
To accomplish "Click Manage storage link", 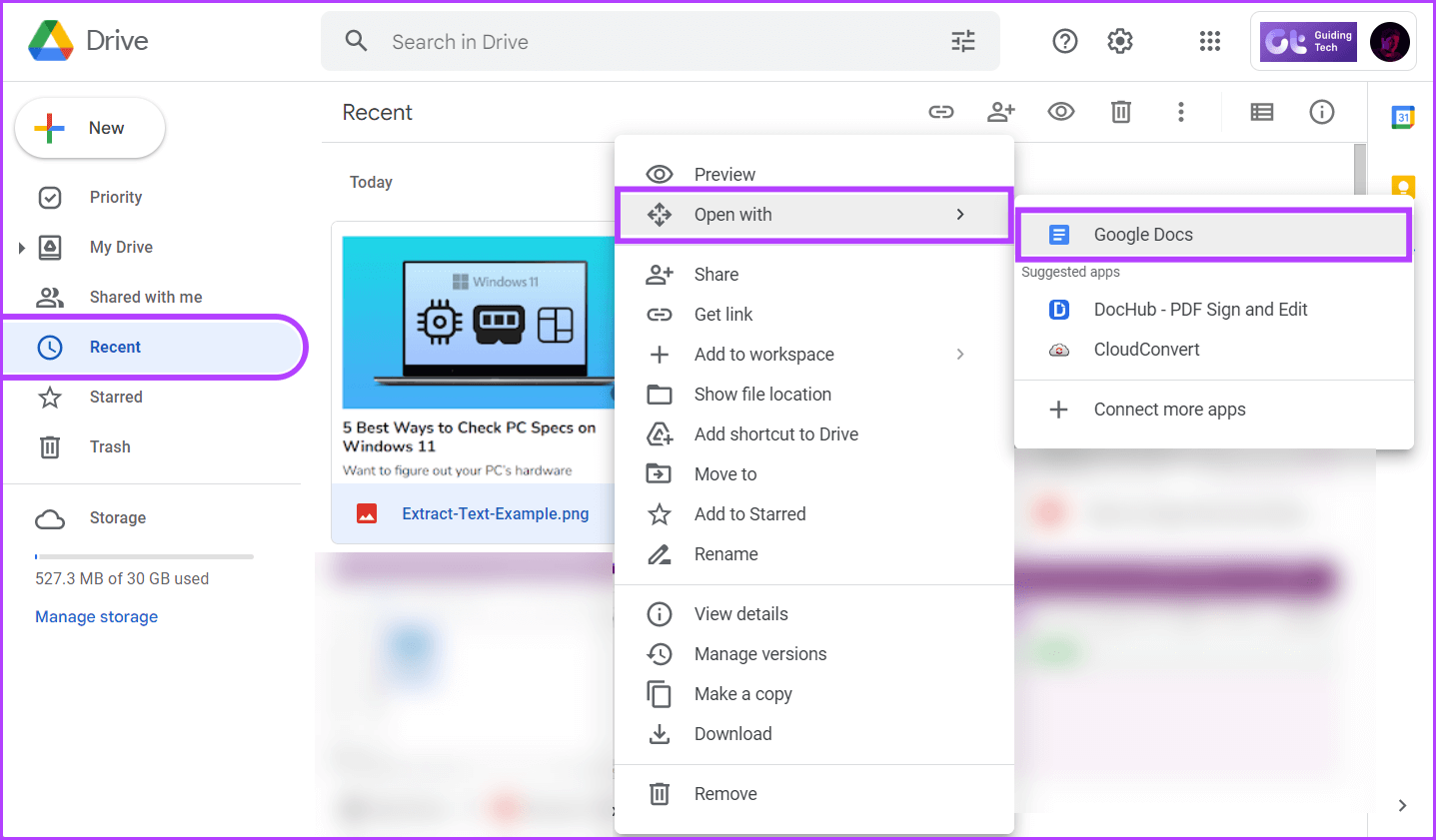I will tap(96, 616).
